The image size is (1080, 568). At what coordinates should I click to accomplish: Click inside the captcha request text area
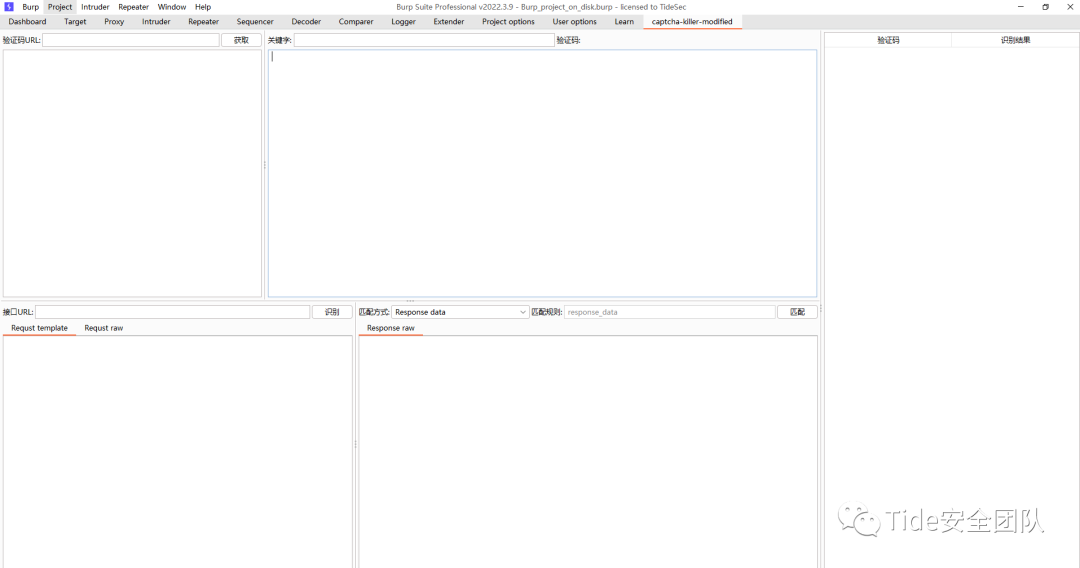(543, 173)
